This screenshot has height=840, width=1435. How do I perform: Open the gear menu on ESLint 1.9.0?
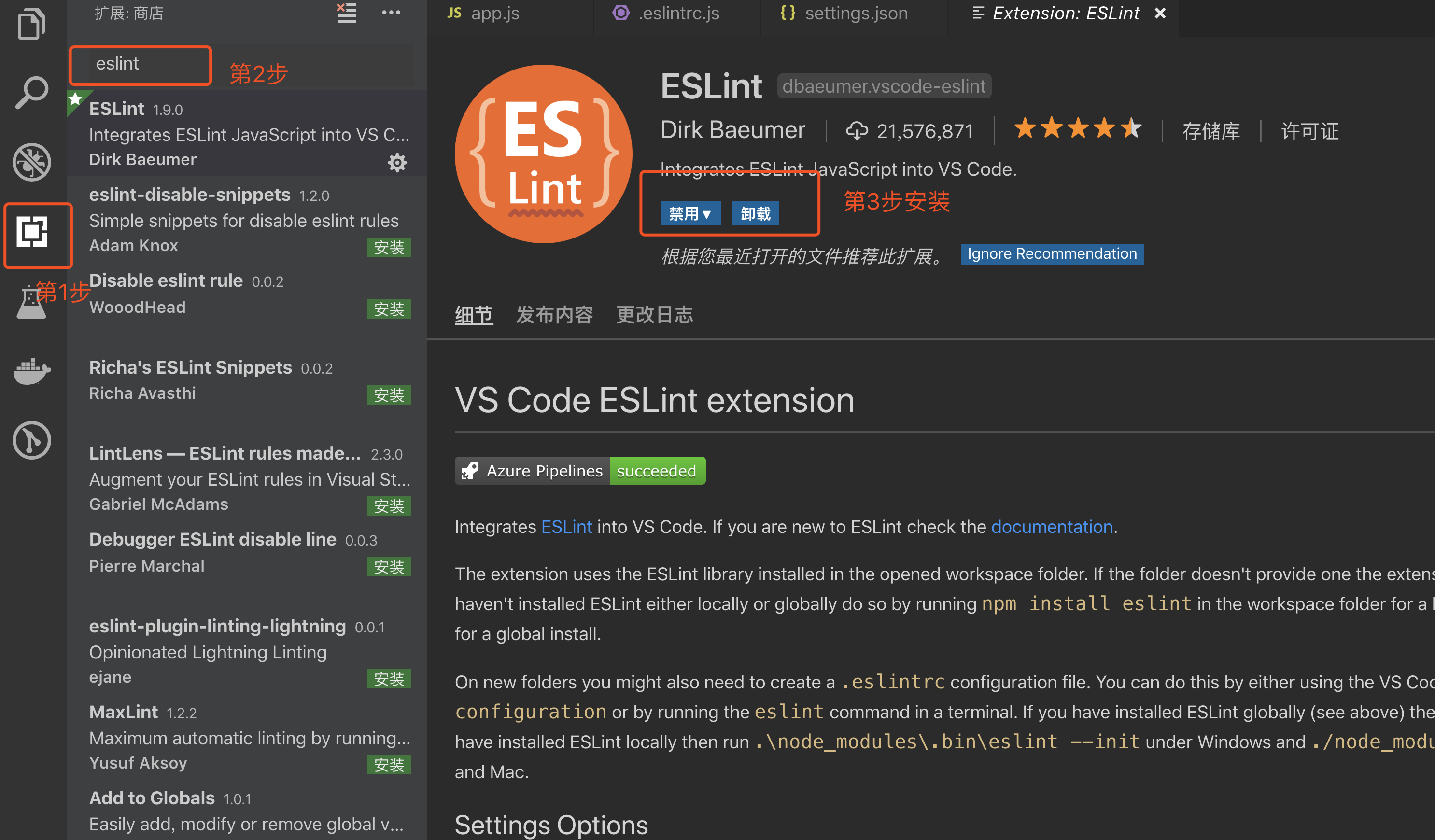[397, 163]
